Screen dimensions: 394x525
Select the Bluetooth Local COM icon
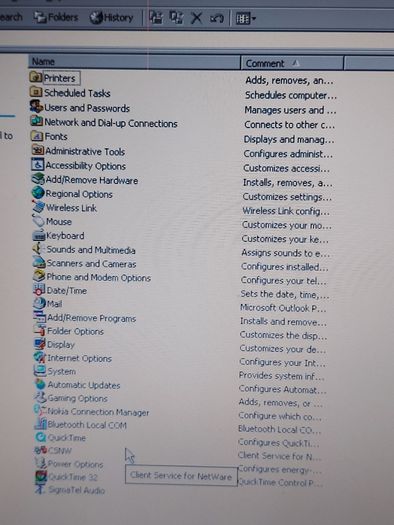[41, 424]
